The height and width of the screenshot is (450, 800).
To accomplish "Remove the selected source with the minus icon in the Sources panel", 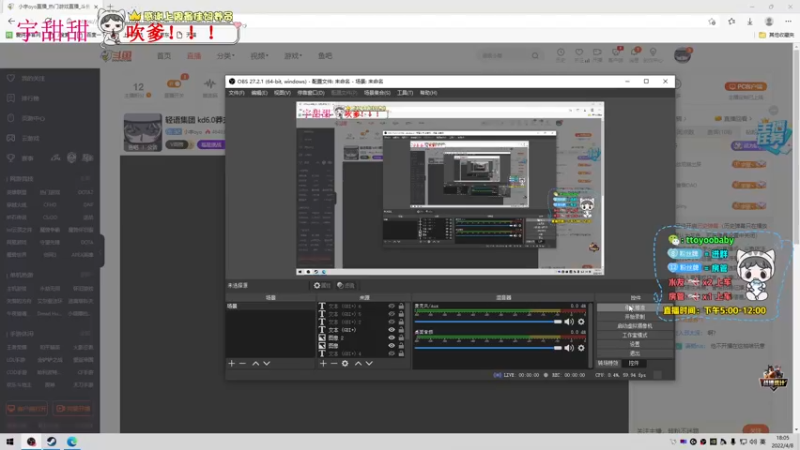I will [x=334, y=363].
